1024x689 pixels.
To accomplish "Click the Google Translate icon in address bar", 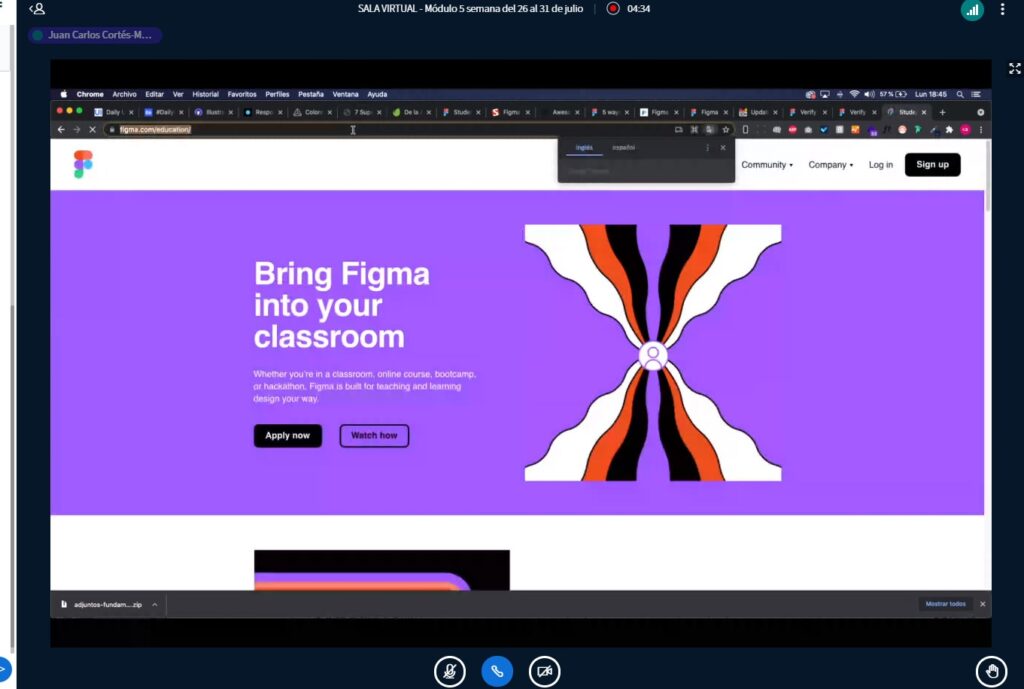I will (709, 129).
